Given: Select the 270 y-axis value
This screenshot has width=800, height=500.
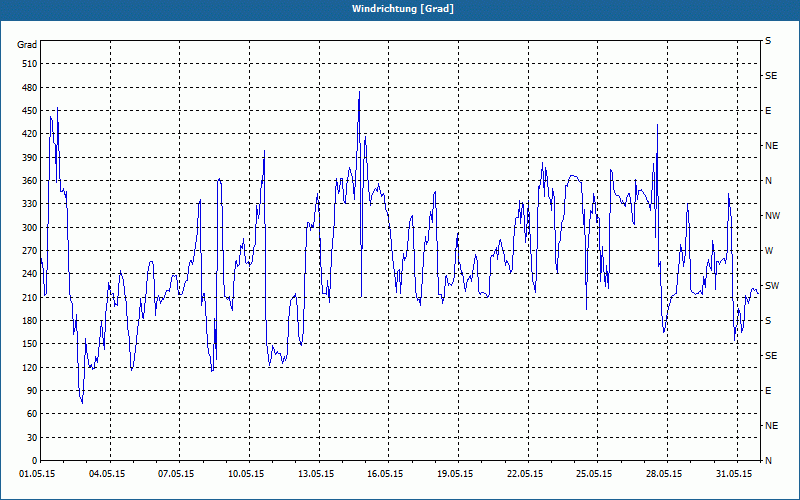Looking at the screenshot, I should [x=29, y=251].
